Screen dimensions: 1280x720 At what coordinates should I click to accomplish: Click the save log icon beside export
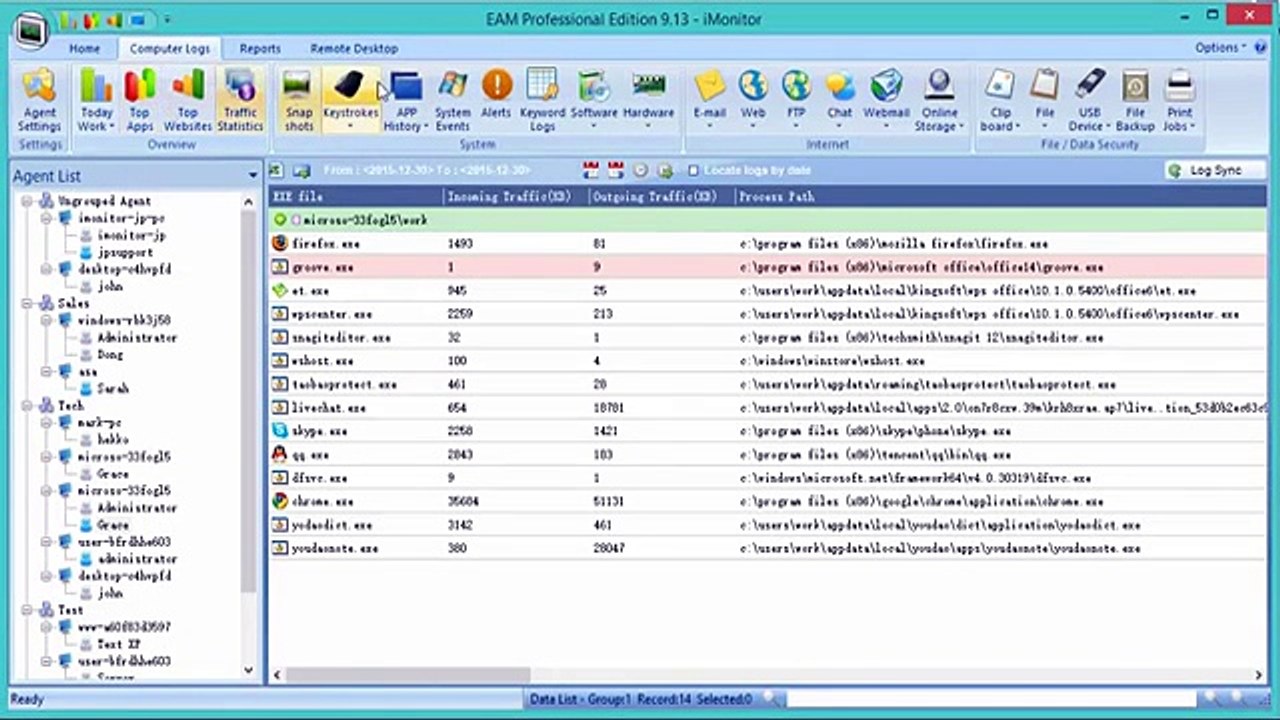[x=301, y=171]
